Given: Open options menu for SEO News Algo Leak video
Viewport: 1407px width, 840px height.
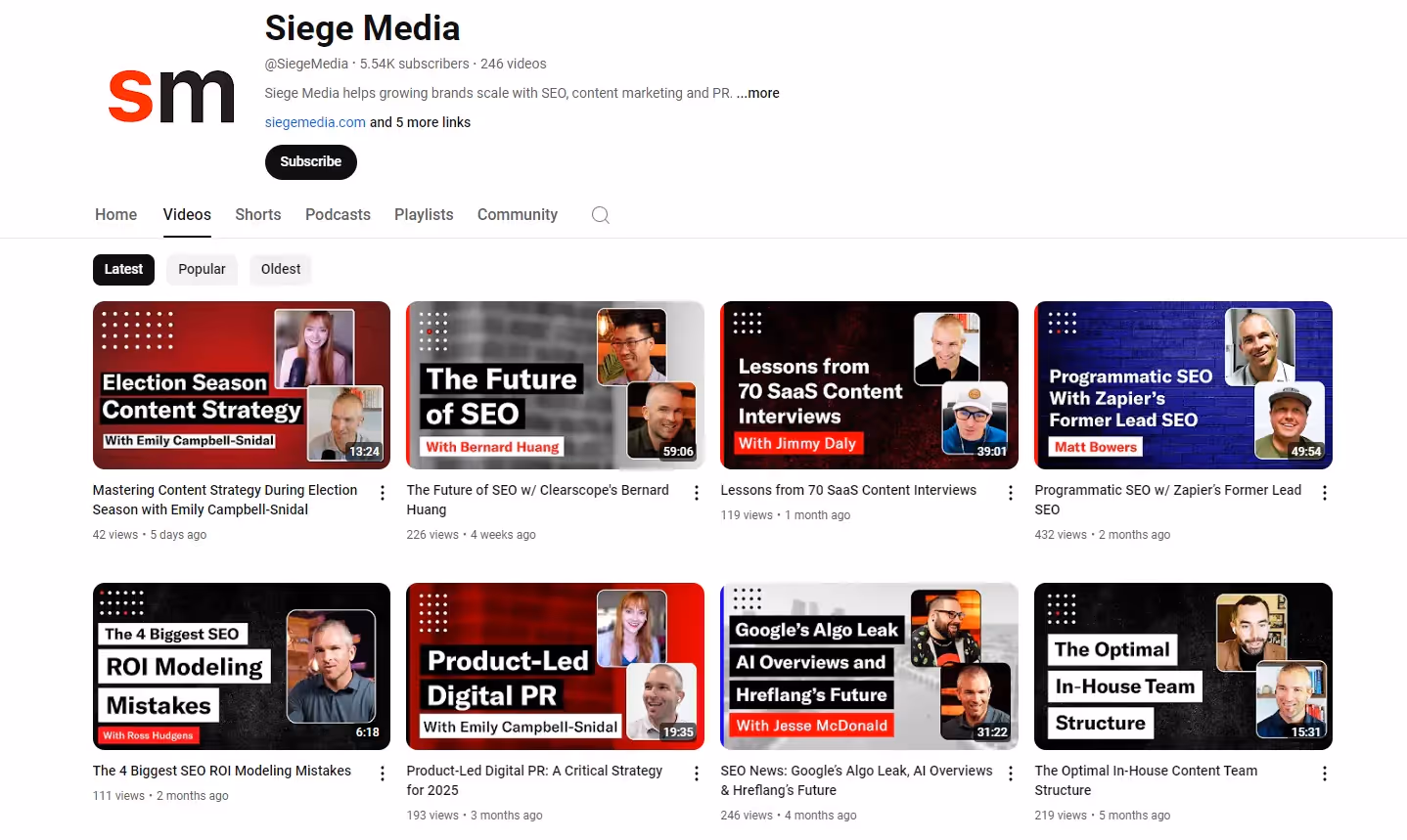Looking at the screenshot, I should pyautogui.click(x=1011, y=774).
